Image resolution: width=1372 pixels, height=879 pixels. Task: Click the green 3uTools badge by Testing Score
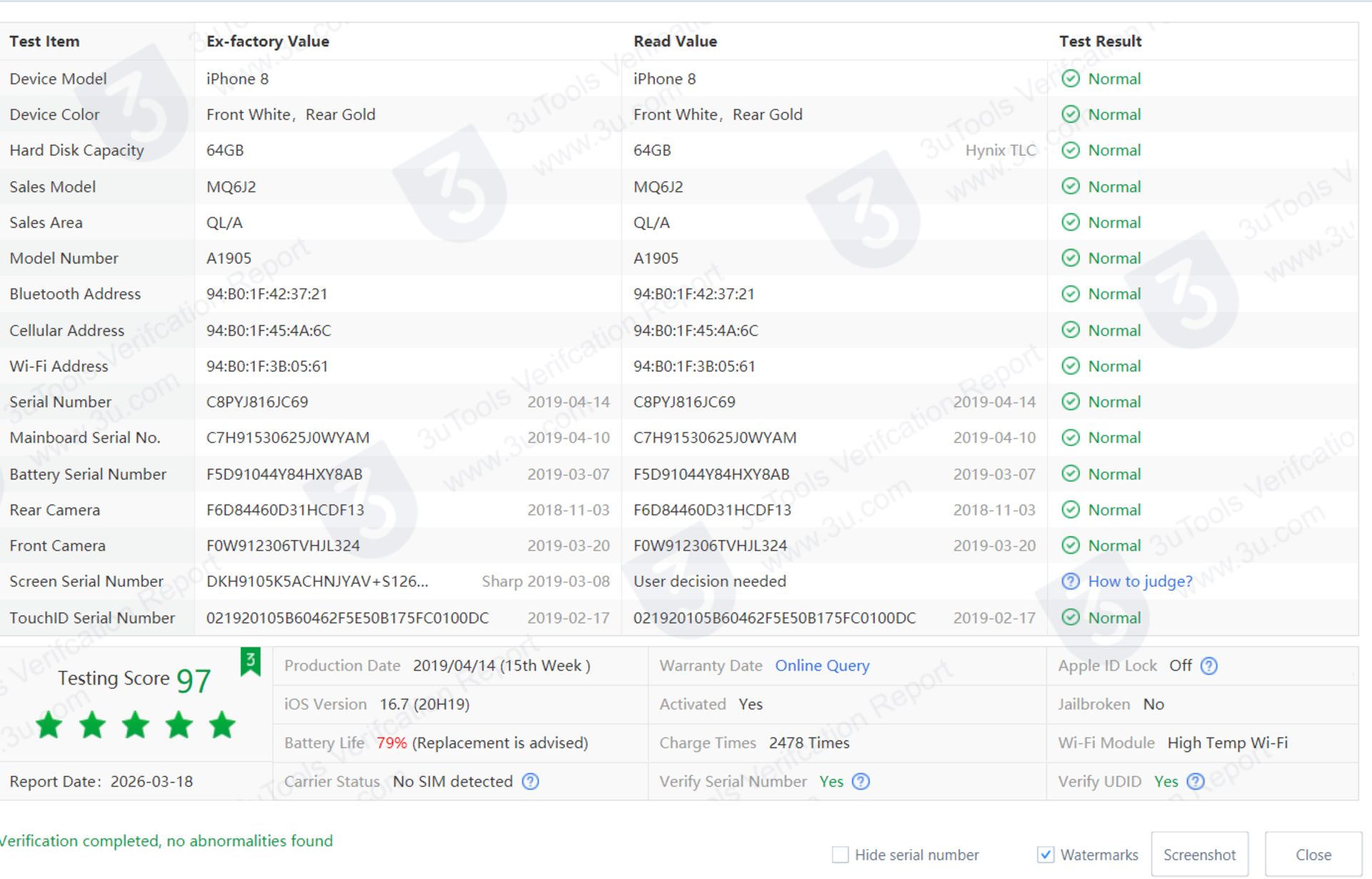pyautogui.click(x=250, y=662)
